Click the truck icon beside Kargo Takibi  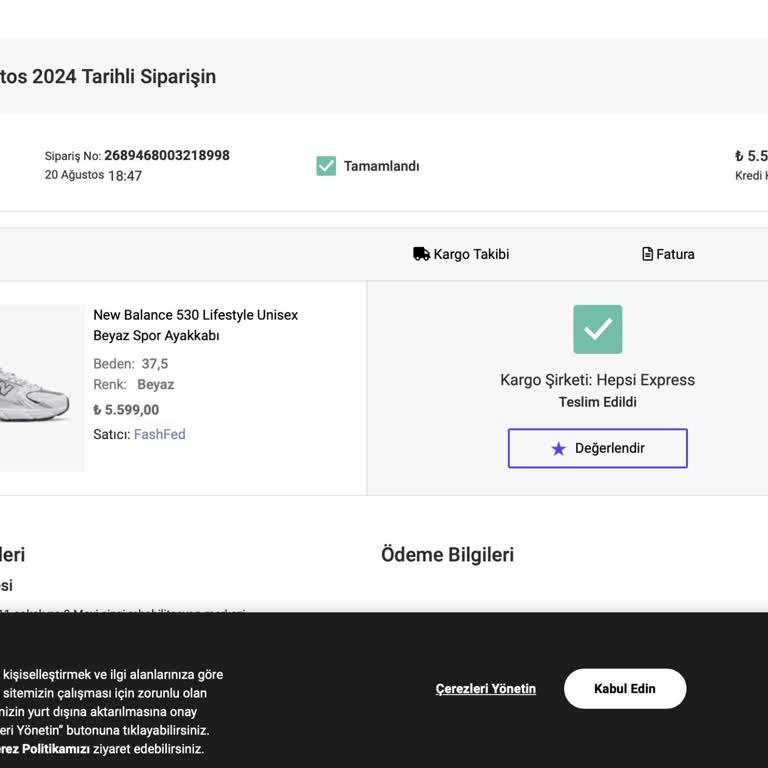pos(421,254)
